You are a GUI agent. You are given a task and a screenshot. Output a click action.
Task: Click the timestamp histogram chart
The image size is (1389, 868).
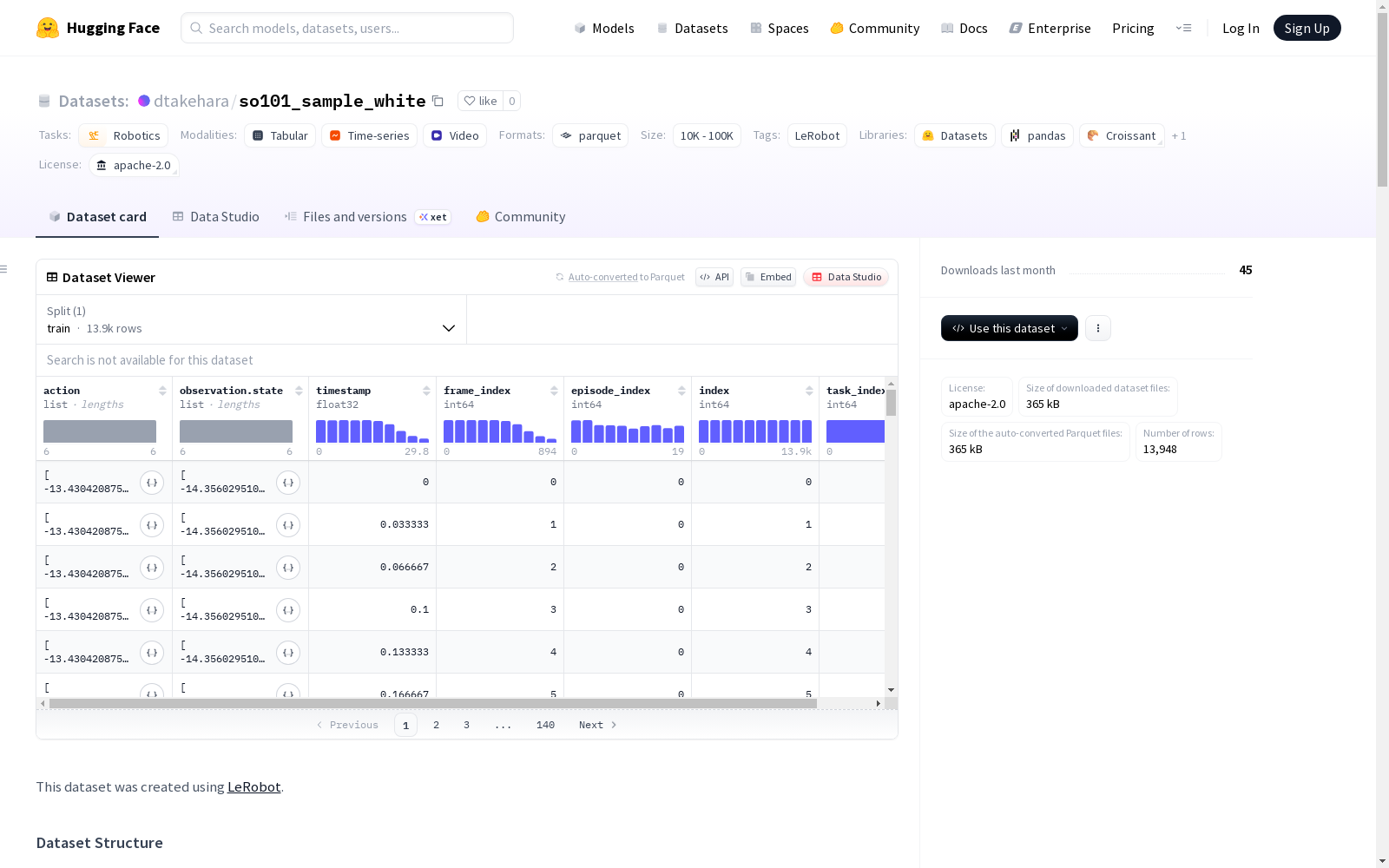[372, 431]
